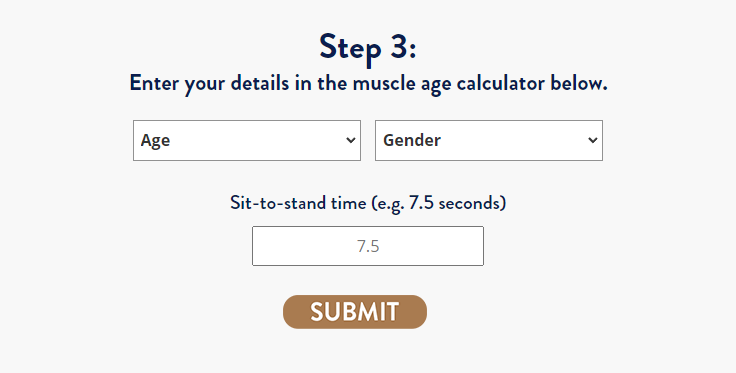
Task: Open the Age dropdown
Action: click(247, 140)
